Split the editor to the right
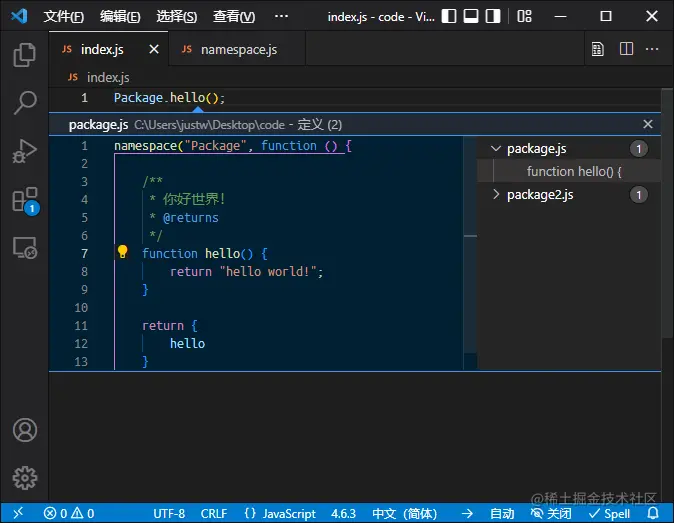Viewport: 674px width, 523px height. click(x=626, y=49)
